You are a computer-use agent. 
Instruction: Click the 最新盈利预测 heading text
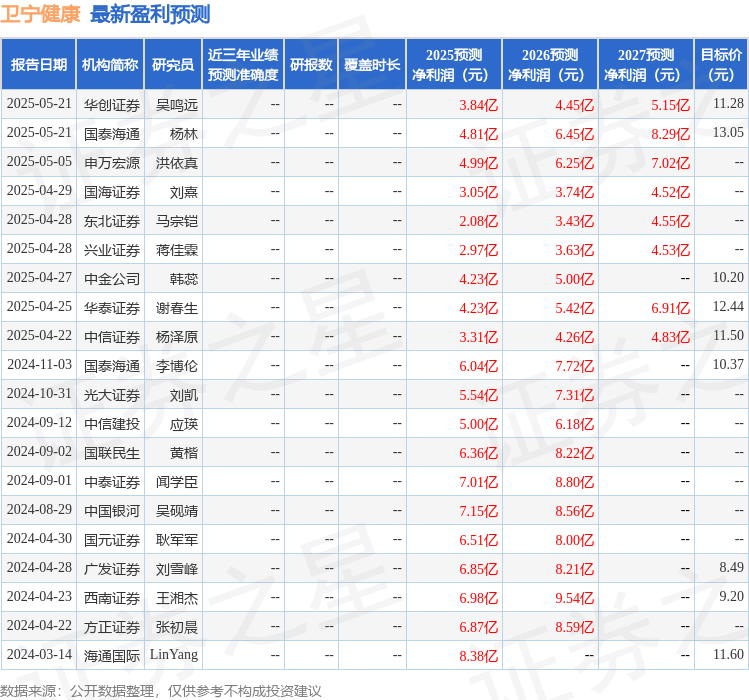pyautogui.click(x=150, y=14)
